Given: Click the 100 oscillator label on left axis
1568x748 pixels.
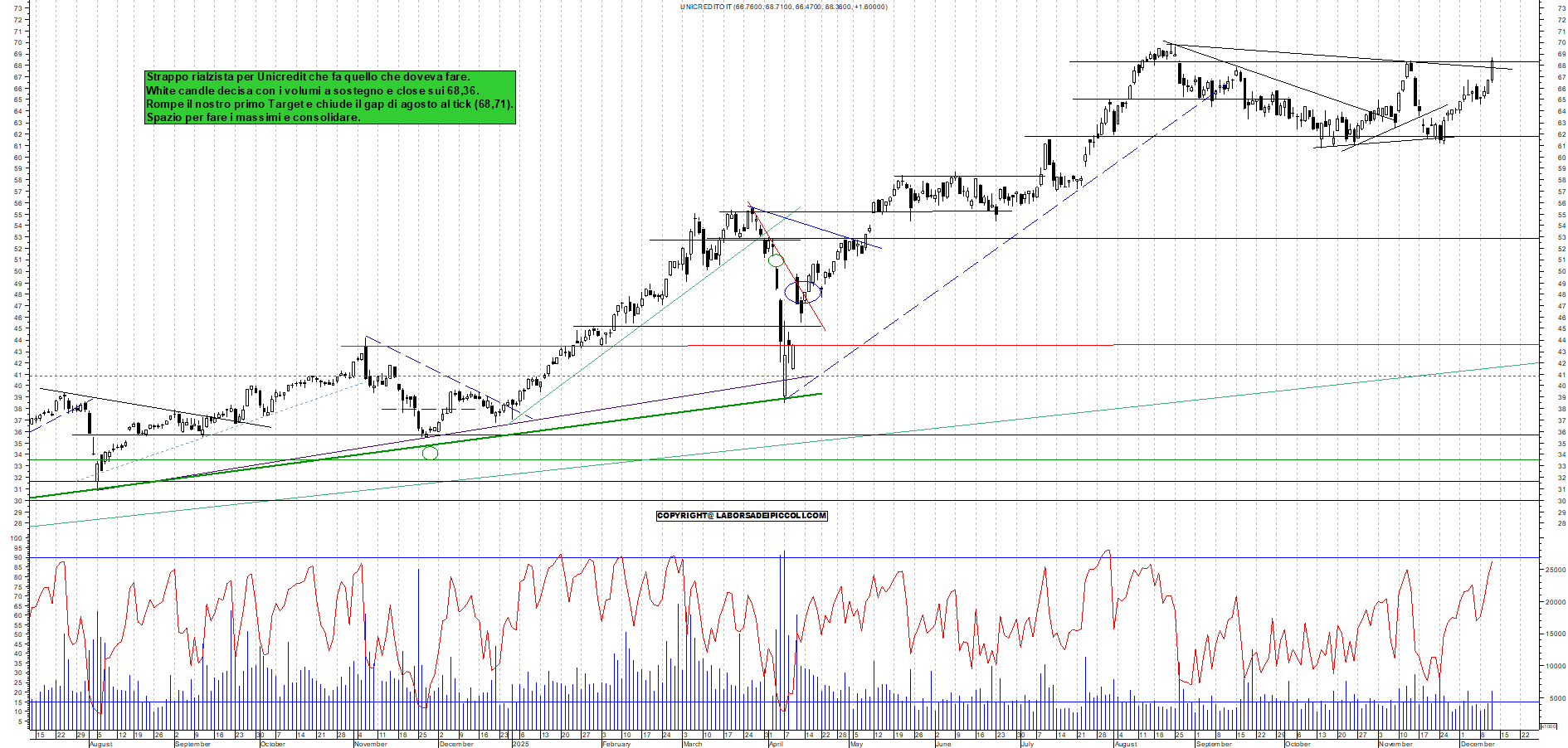Looking at the screenshot, I should [16, 538].
